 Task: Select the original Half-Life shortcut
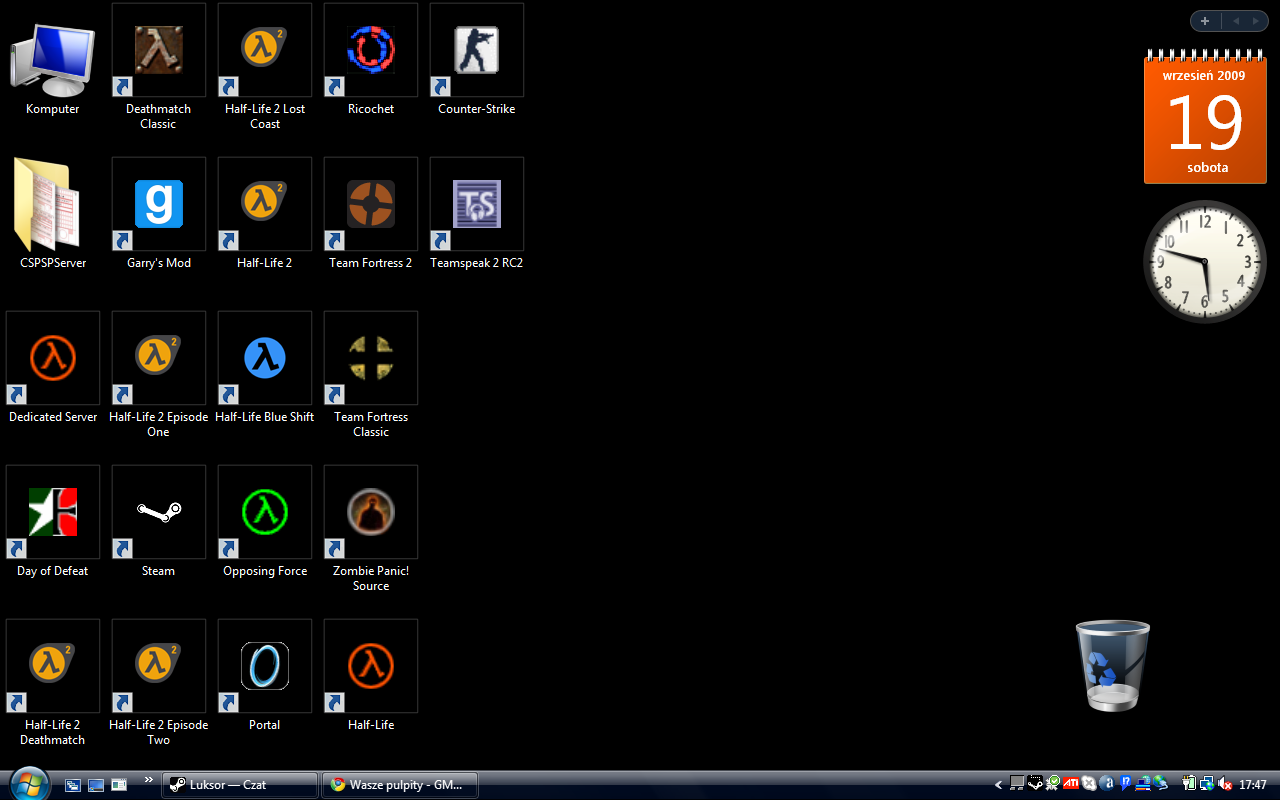pyautogui.click(x=371, y=676)
